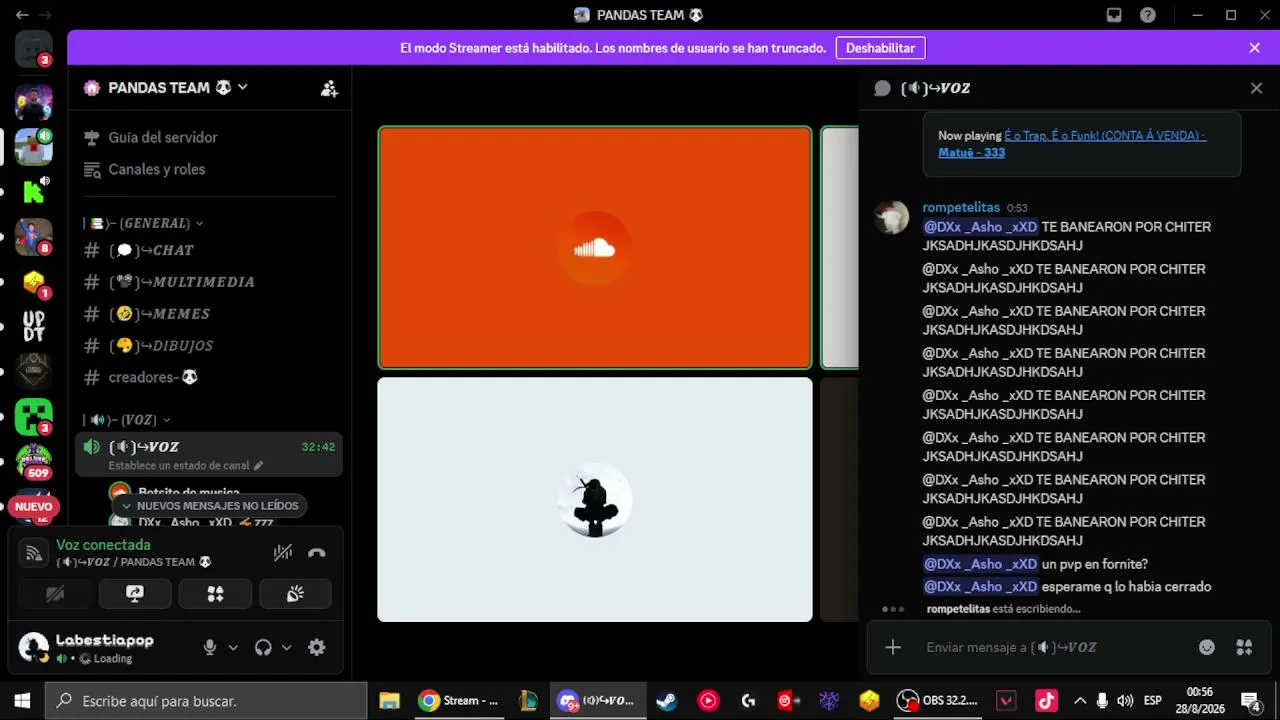
Task: Open headphone output options arrow
Action: pos(286,648)
